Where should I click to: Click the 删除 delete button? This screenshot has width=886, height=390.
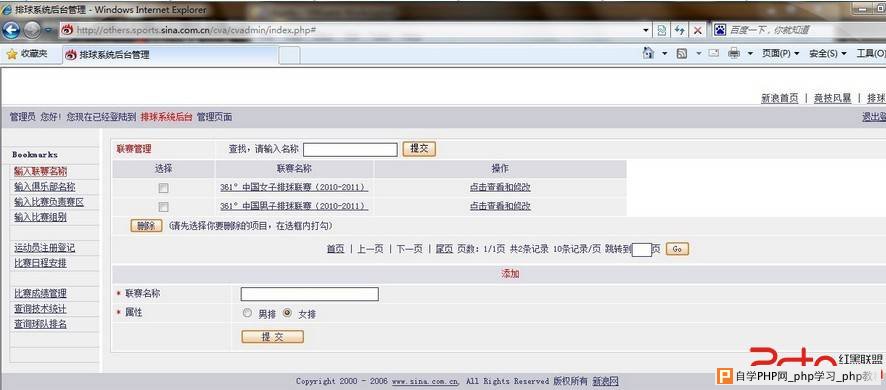click(146, 226)
